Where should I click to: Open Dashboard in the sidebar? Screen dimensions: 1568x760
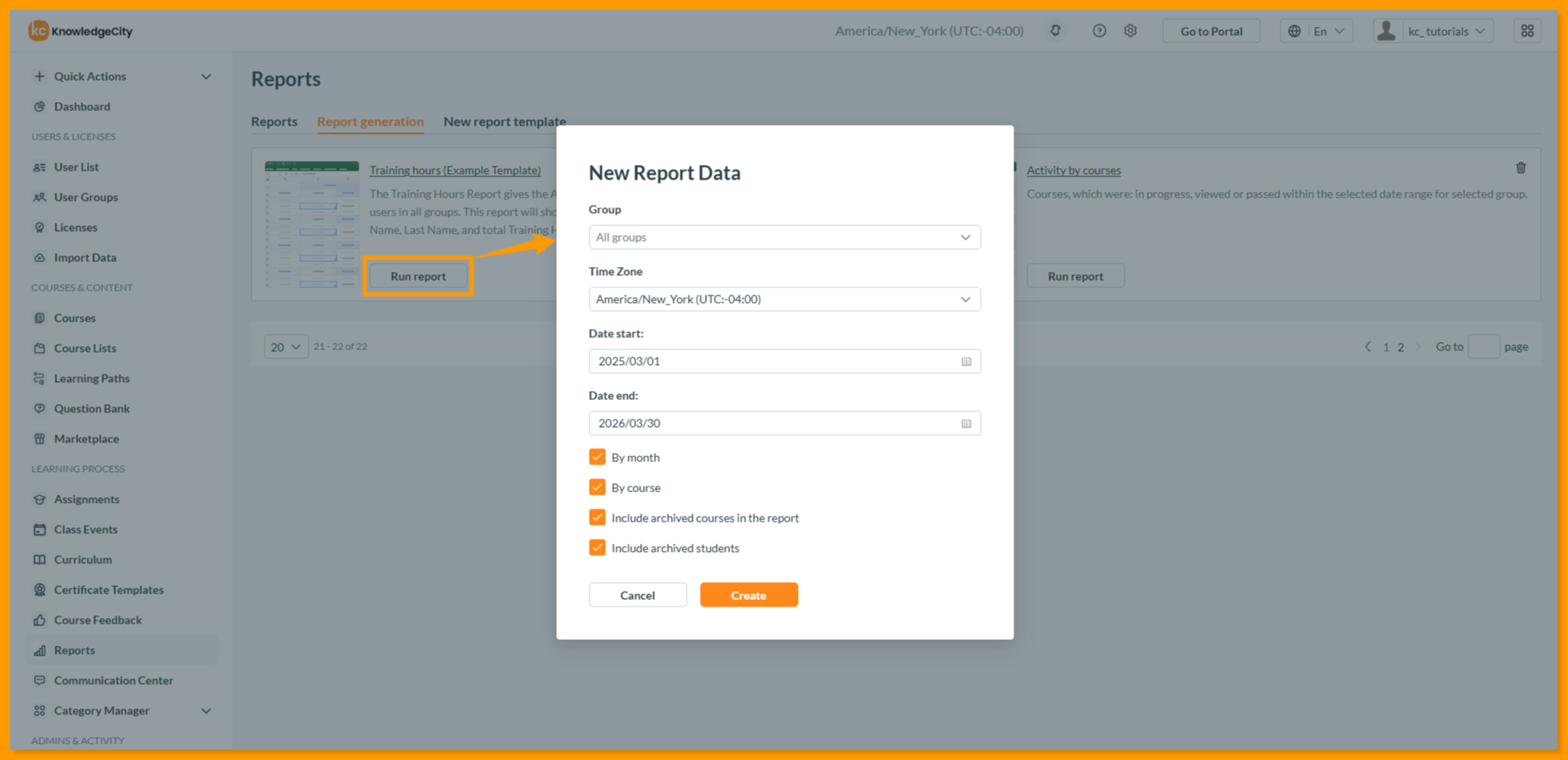point(82,106)
